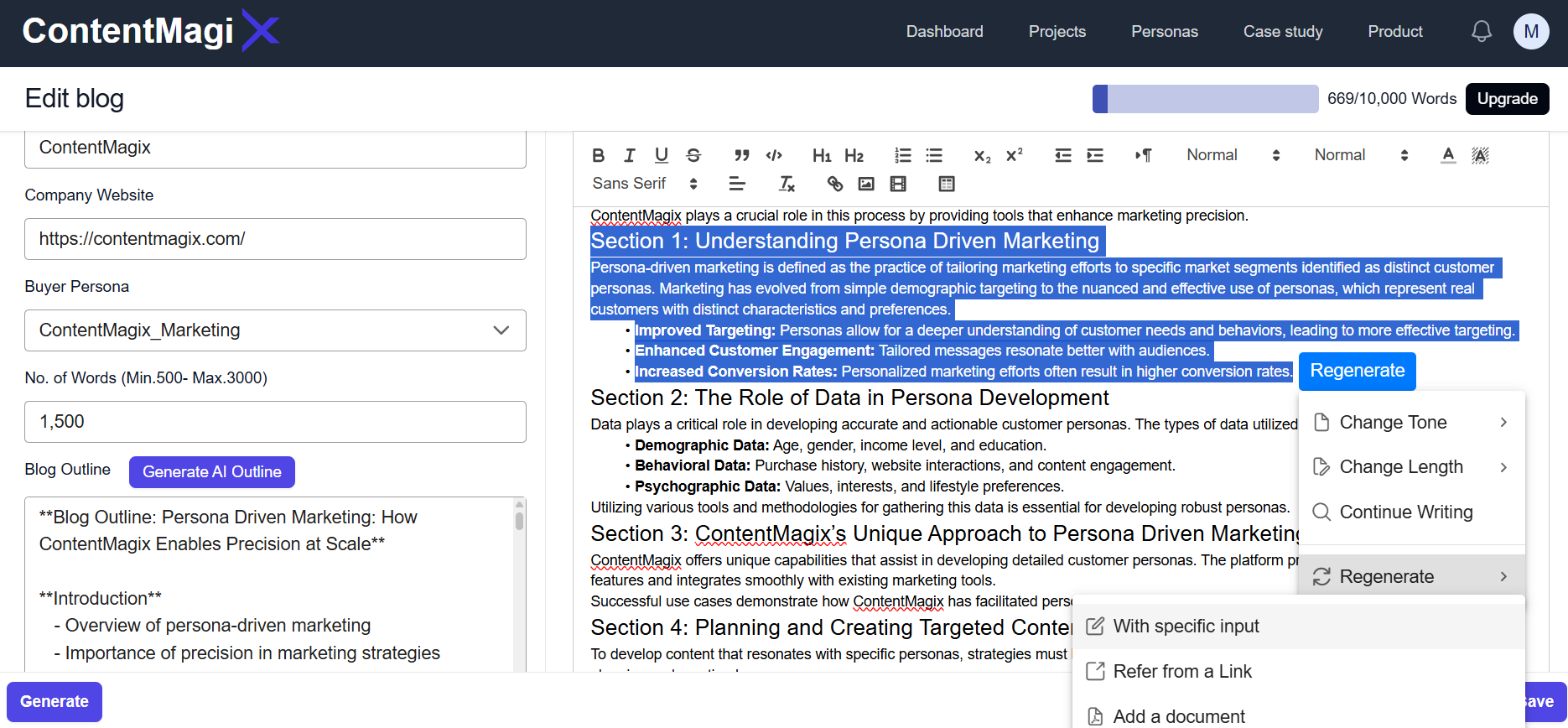Click Section 2 heading text
The width and height of the screenshot is (1568, 728).
point(849,398)
